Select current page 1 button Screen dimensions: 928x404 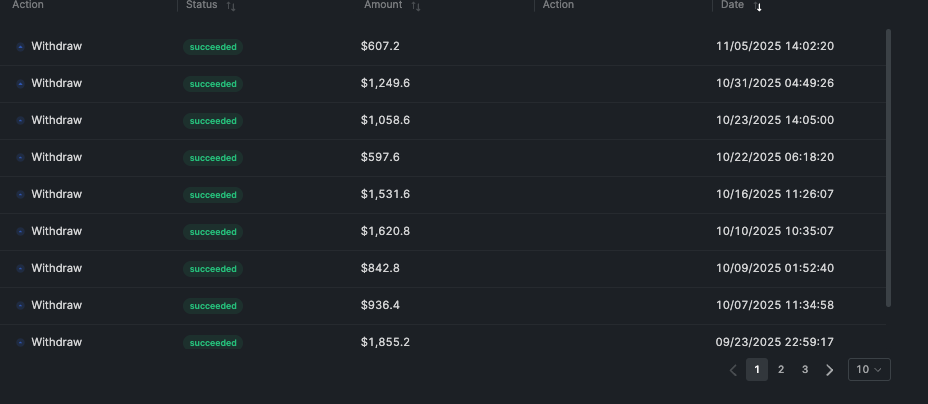tap(757, 370)
